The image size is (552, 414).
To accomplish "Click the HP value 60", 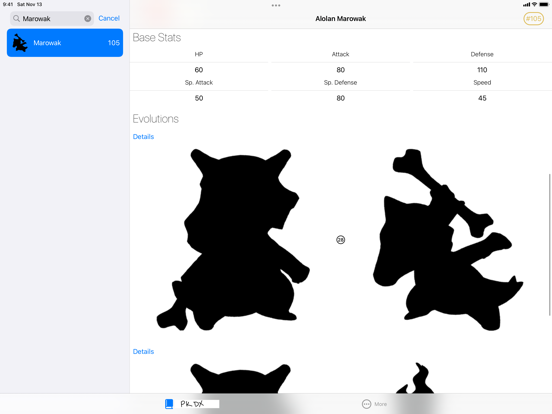I will 199,70.
